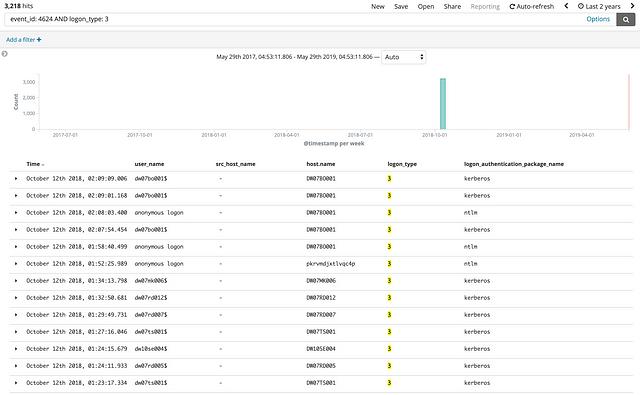Expand row at 02:09:01.168
Screen dimensions: 640x395
point(16,196)
